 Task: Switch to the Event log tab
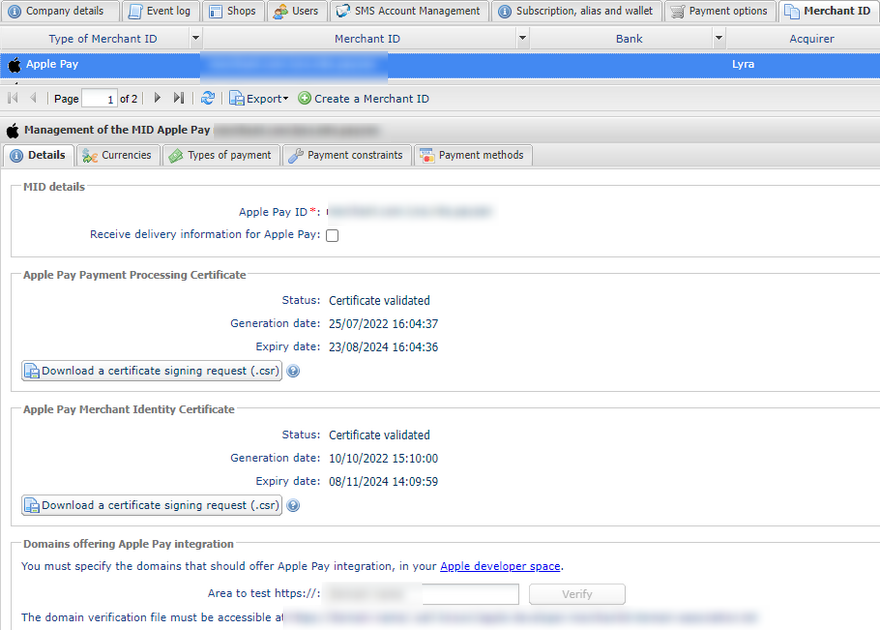coord(159,11)
